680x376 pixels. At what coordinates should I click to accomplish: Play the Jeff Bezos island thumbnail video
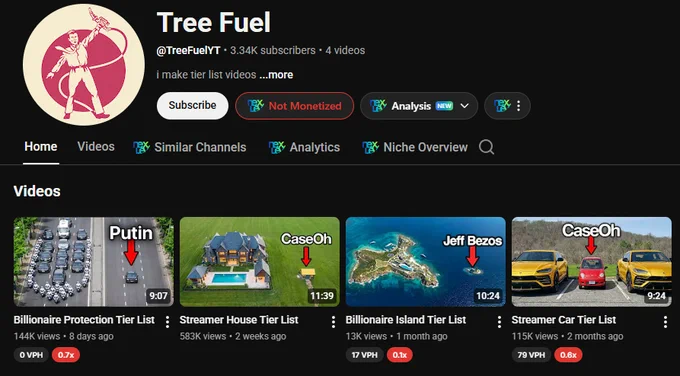click(426, 262)
